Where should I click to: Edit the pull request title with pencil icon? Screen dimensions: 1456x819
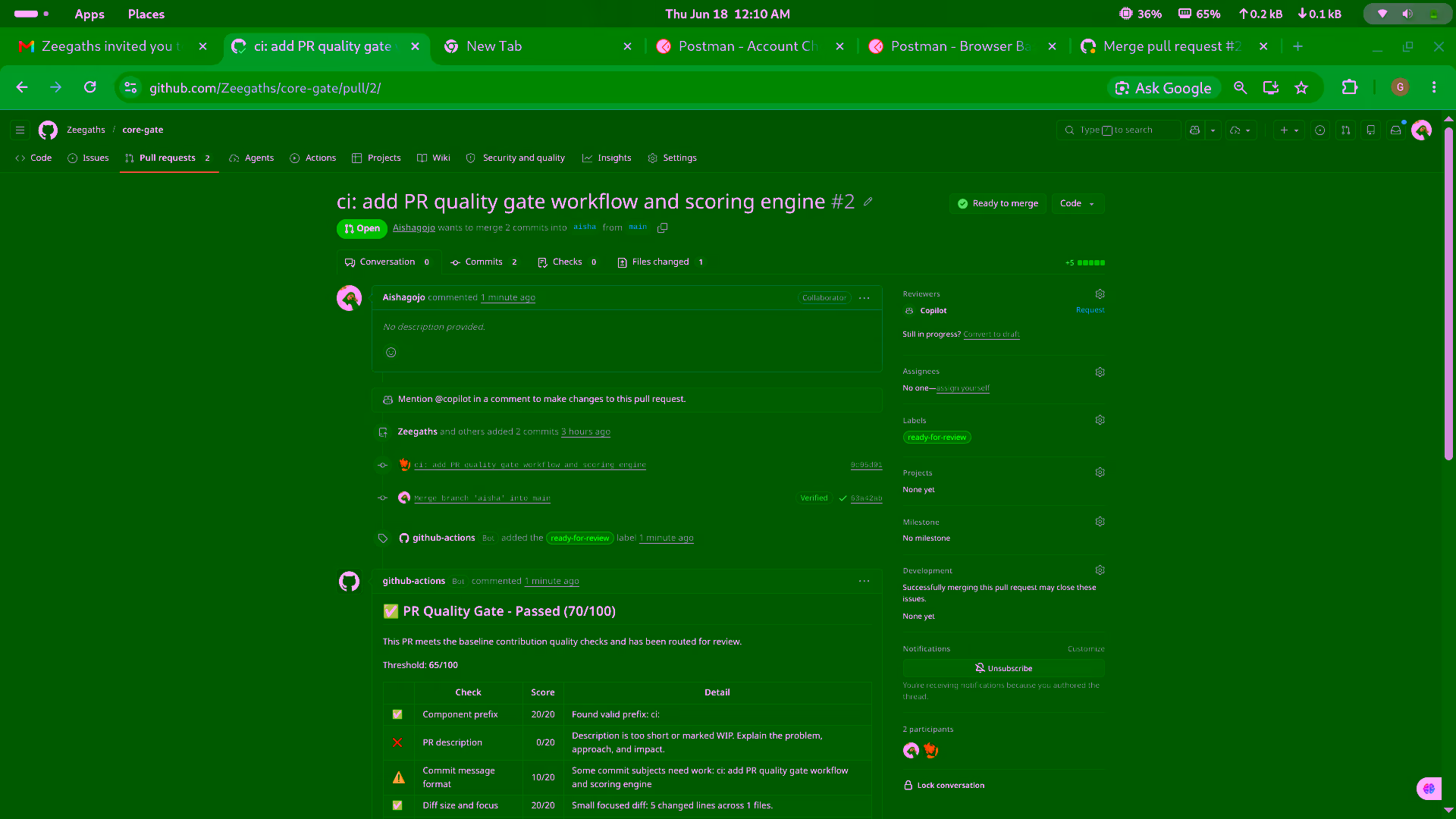[868, 202]
